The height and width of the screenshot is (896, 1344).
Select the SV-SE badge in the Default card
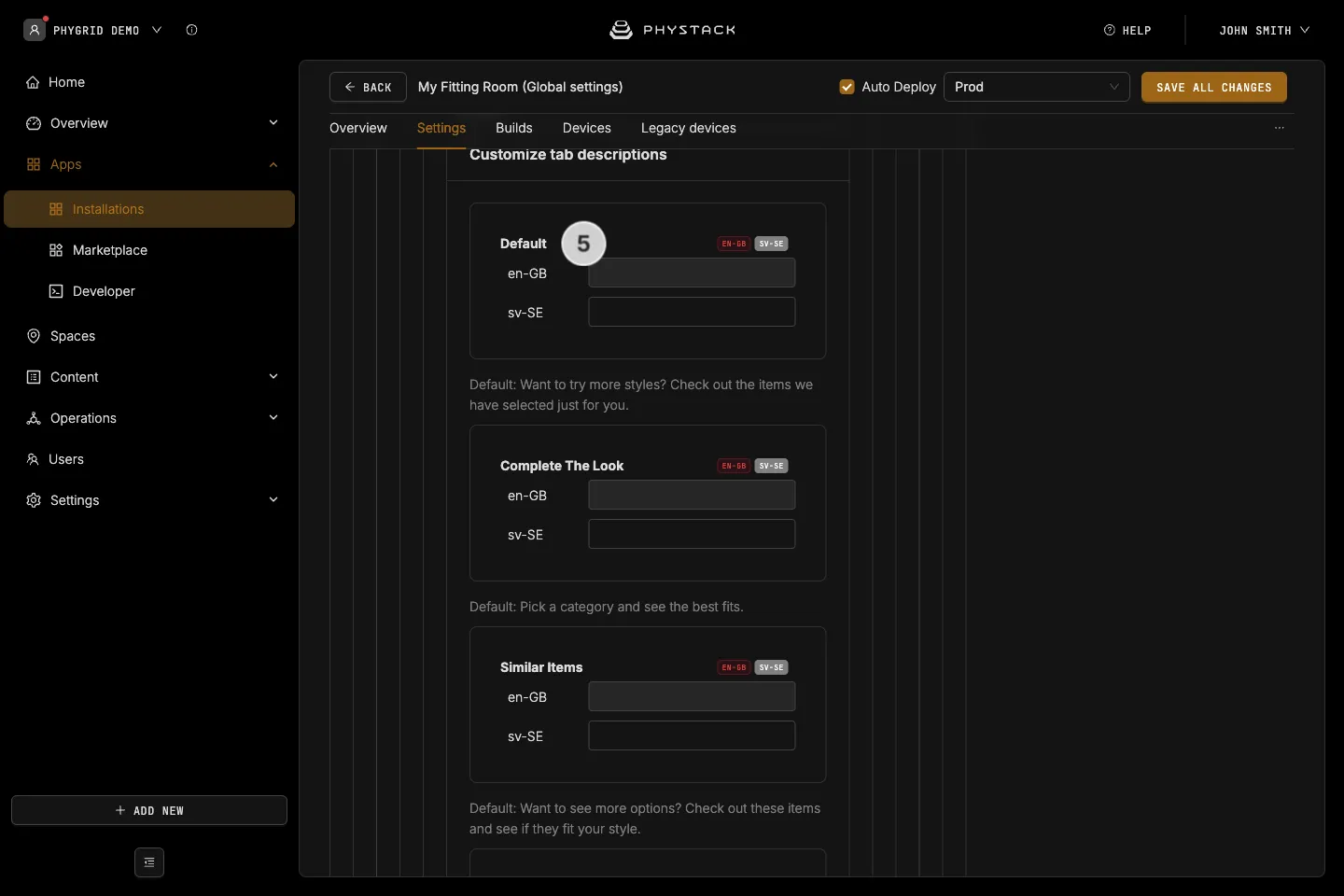click(x=771, y=244)
